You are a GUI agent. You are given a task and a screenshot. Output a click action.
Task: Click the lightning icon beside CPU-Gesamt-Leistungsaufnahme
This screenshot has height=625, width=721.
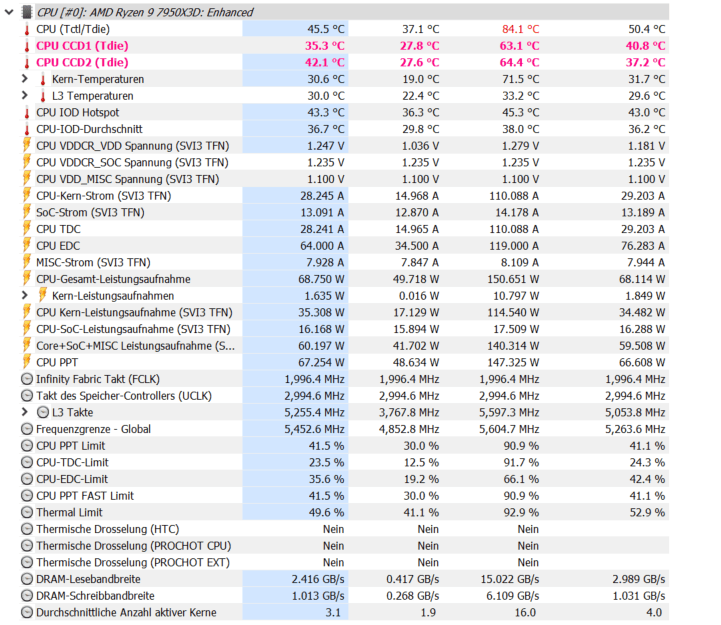pyautogui.click(x=27, y=279)
